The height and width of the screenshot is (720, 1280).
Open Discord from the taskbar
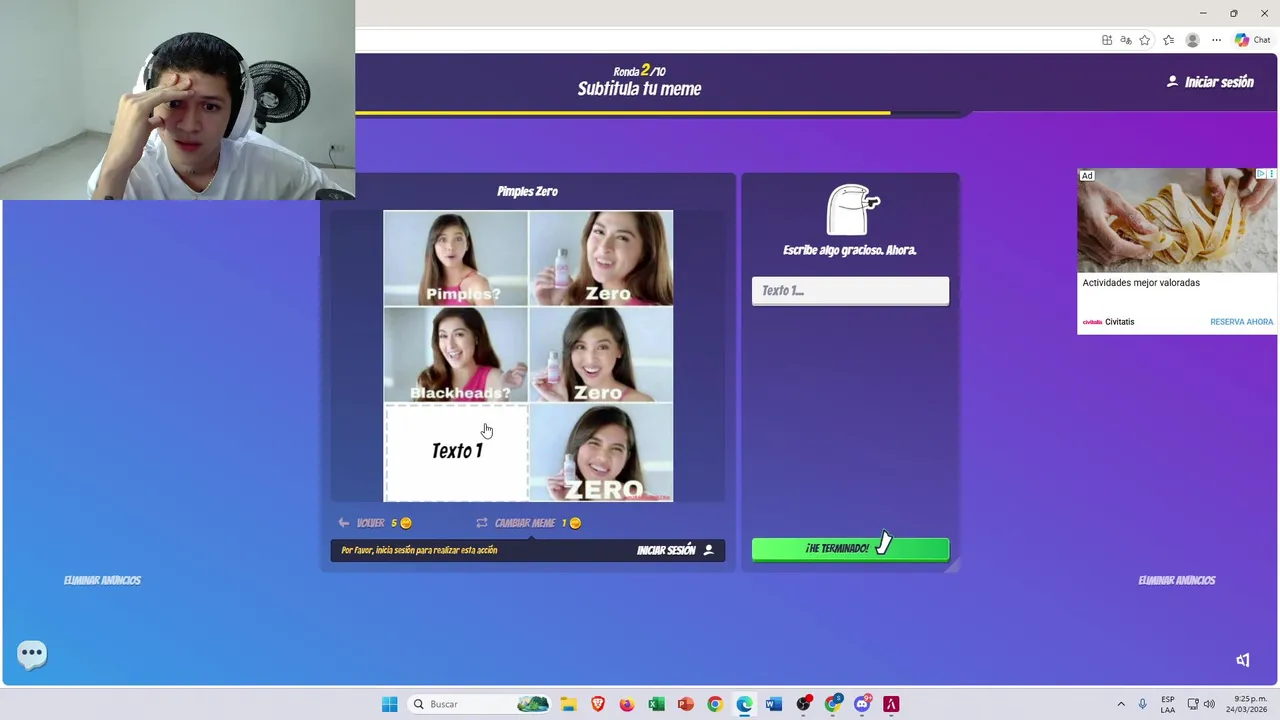tap(862, 704)
